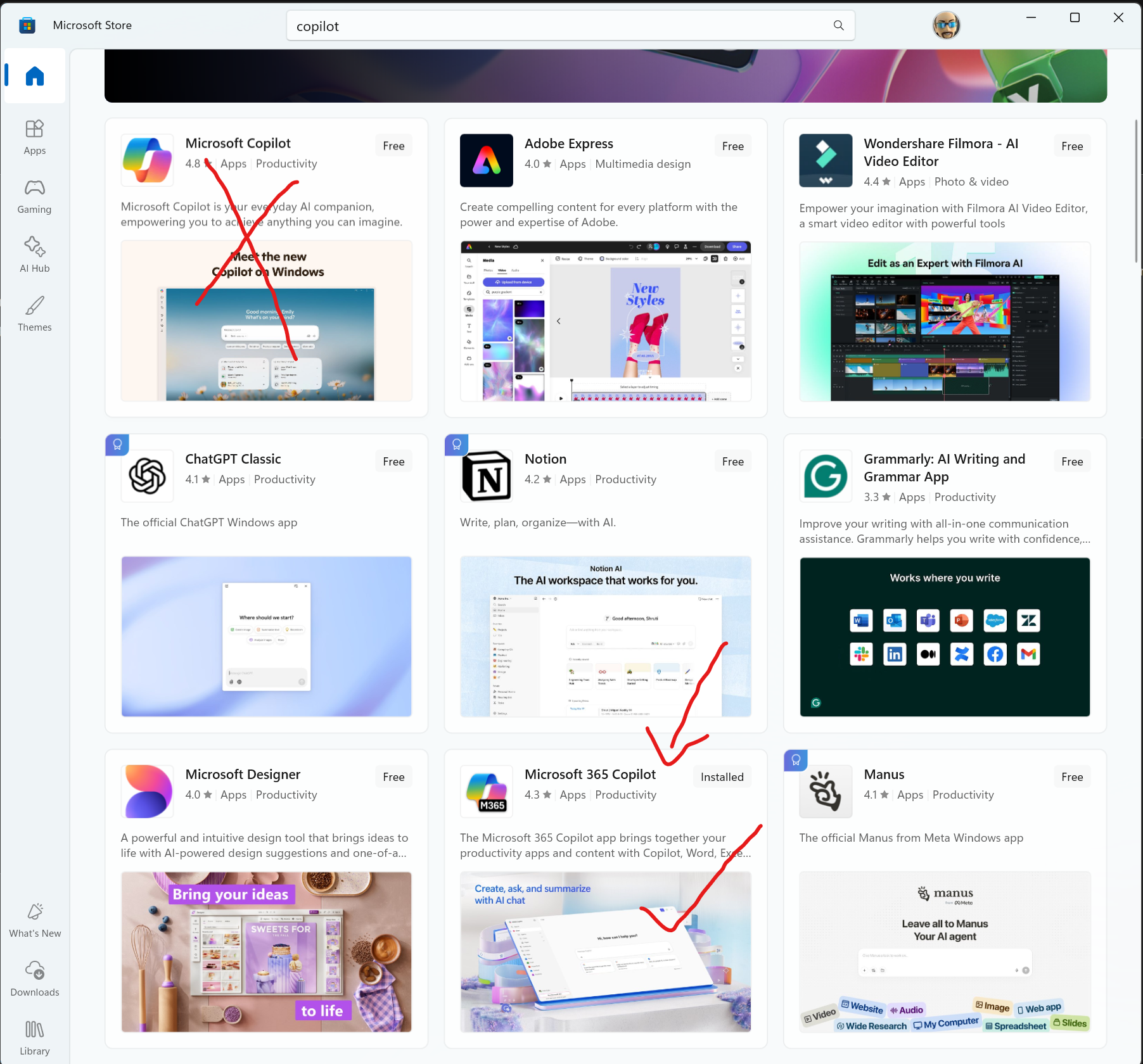Browse Themes in sidebar
1143x1064 pixels.
(35, 313)
